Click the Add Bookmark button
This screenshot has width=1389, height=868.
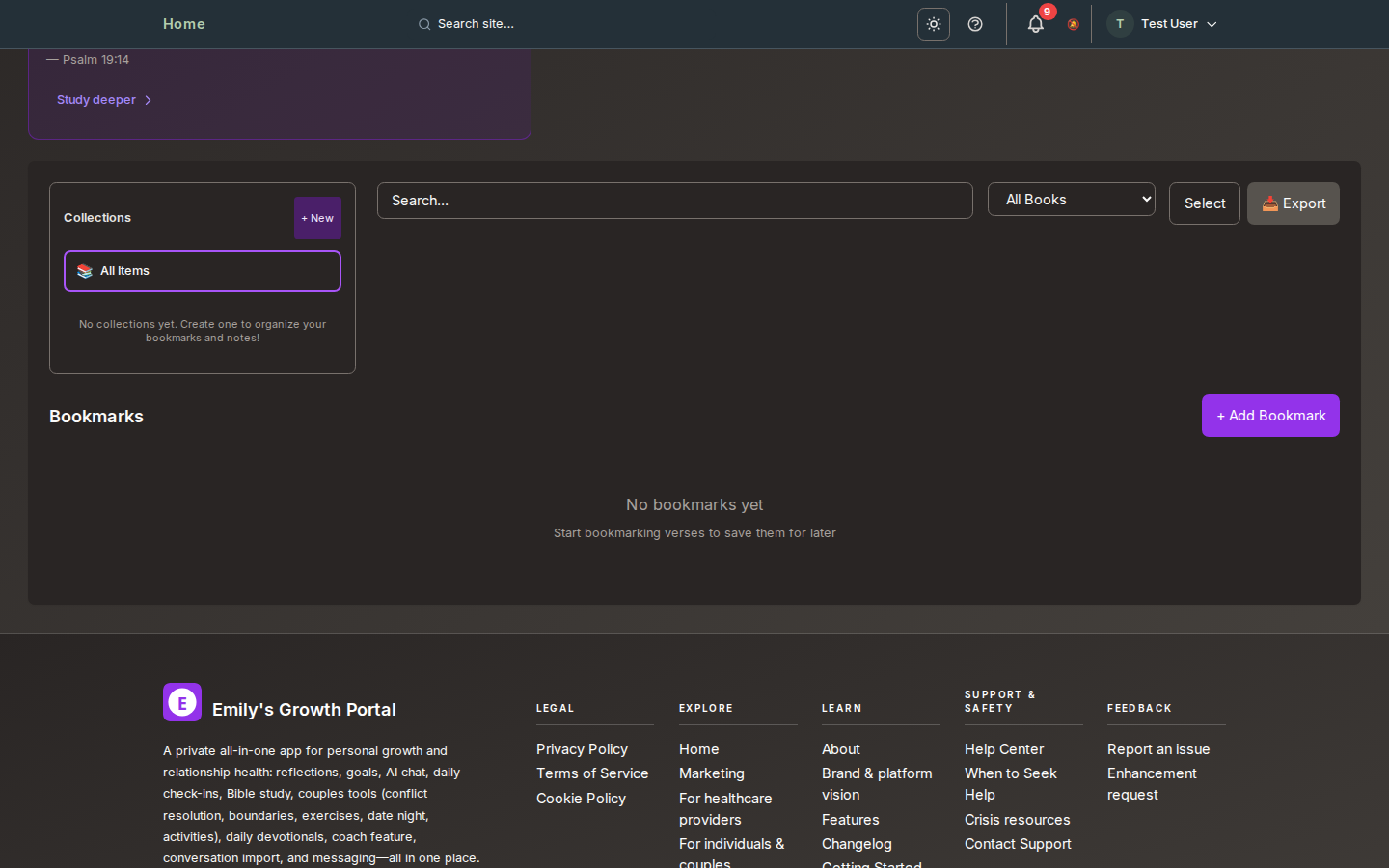click(x=1270, y=416)
